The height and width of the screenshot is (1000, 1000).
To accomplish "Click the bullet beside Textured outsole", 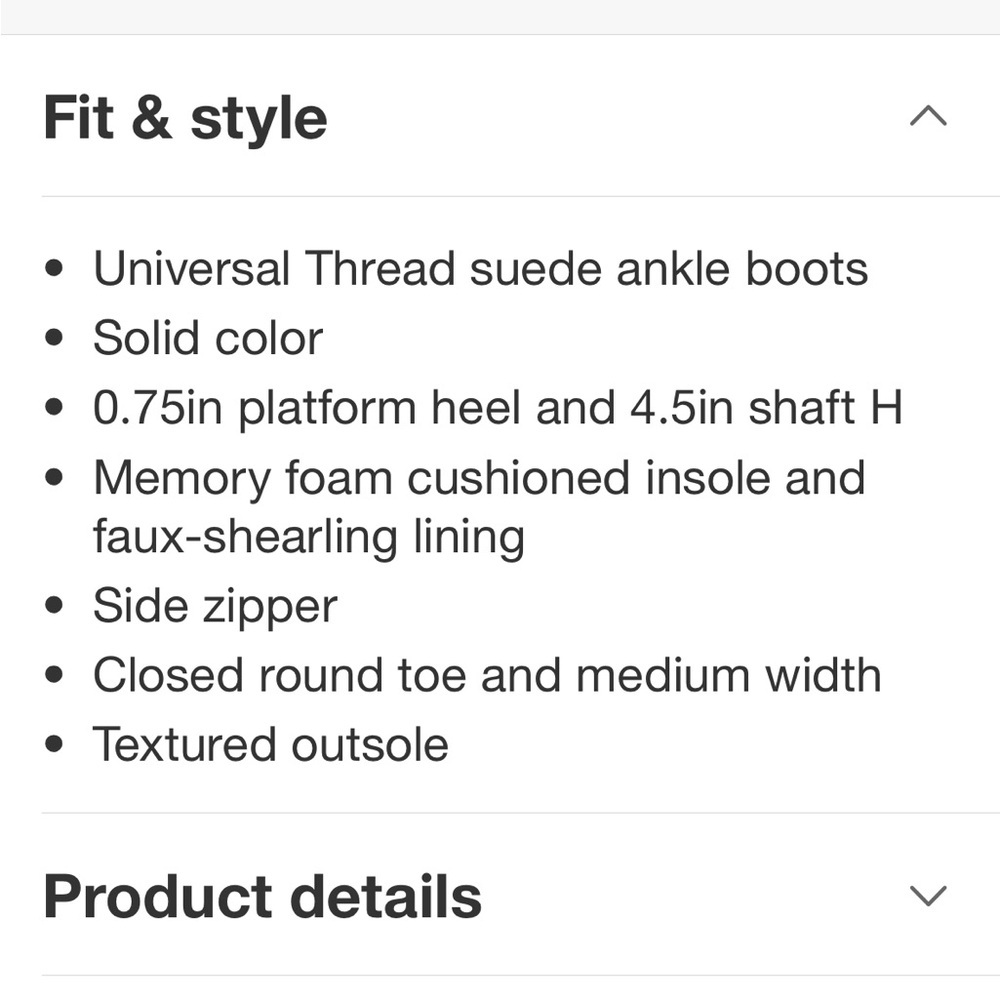I will coord(53,744).
